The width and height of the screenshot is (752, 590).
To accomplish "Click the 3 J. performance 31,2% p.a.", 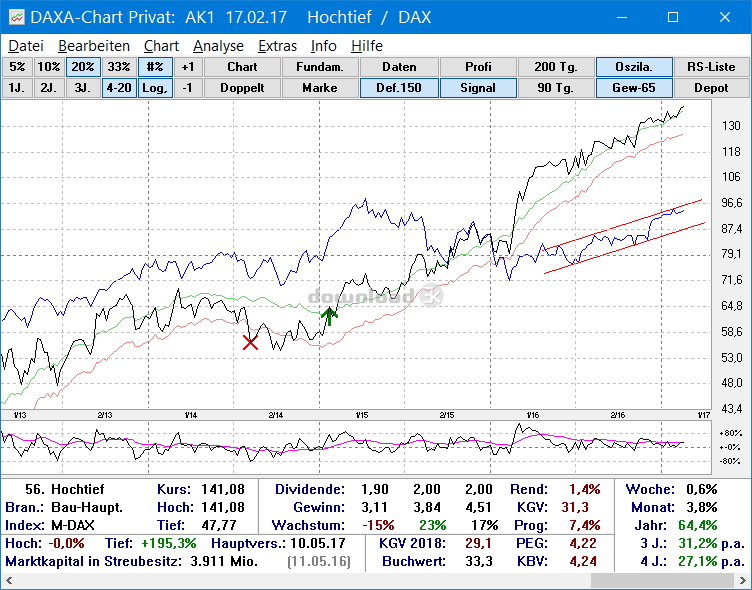I will [711, 543].
